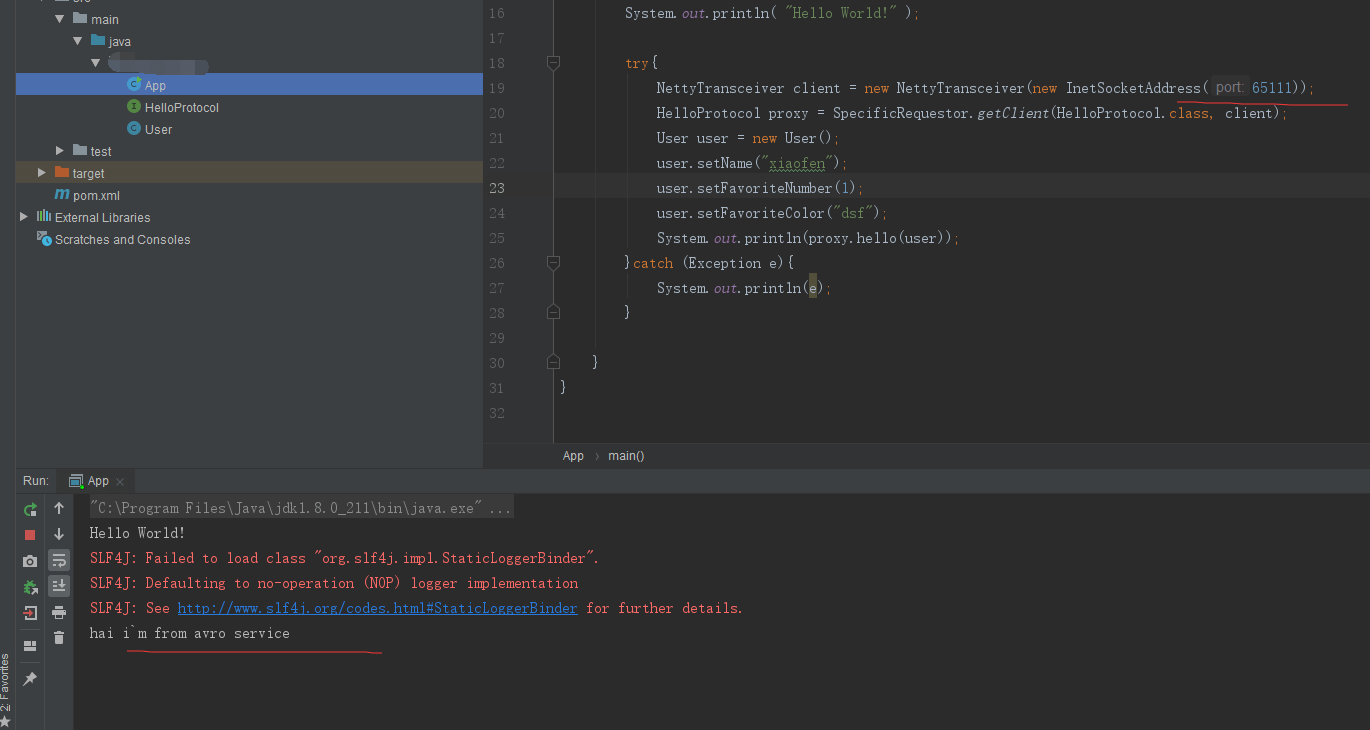Viewport: 1370px width, 730px height.
Task: Open the slf4j StaticLoggerBinder link
Action: [377, 608]
